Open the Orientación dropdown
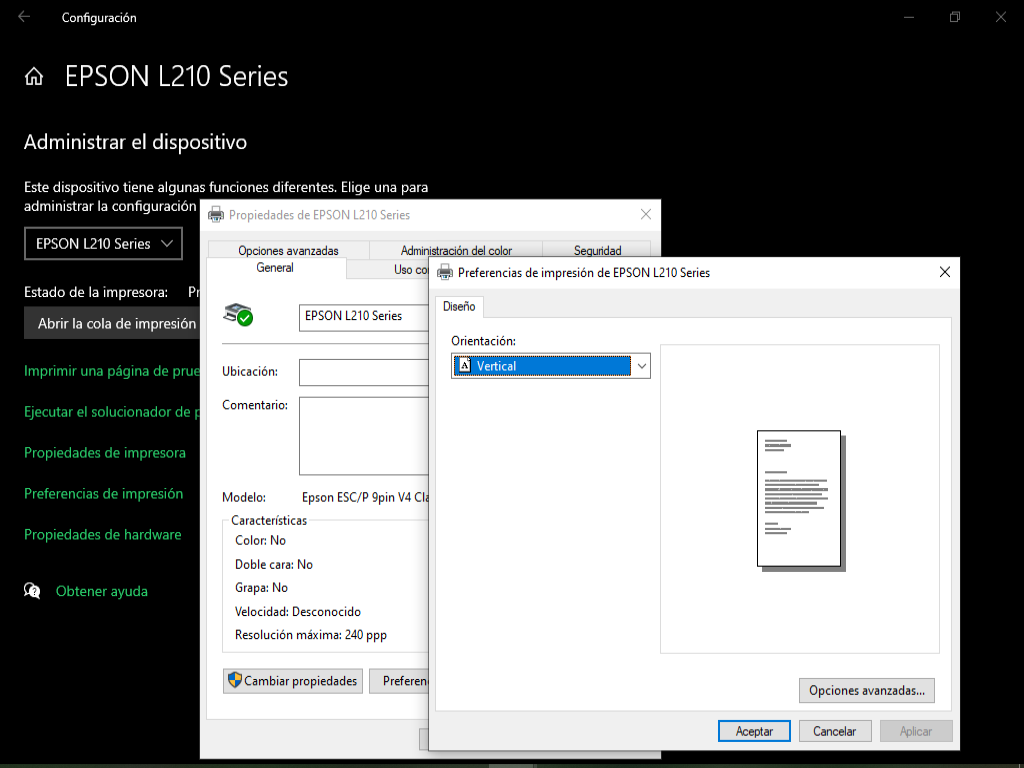1024x768 pixels. (x=551, y=366)
